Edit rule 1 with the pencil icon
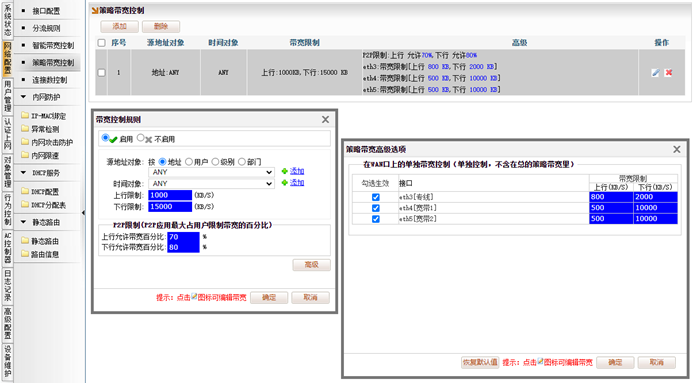 click(x=655, y=72)
